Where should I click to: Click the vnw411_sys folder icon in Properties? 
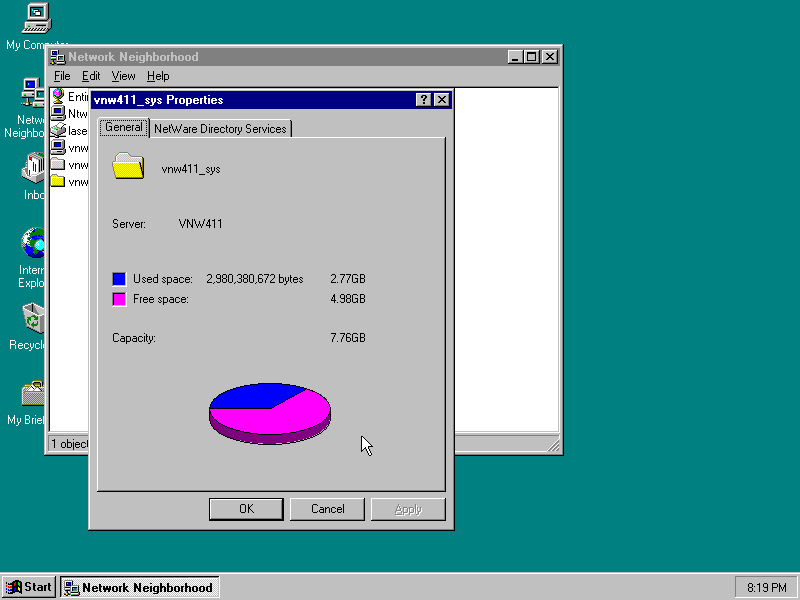click(128, 166)
